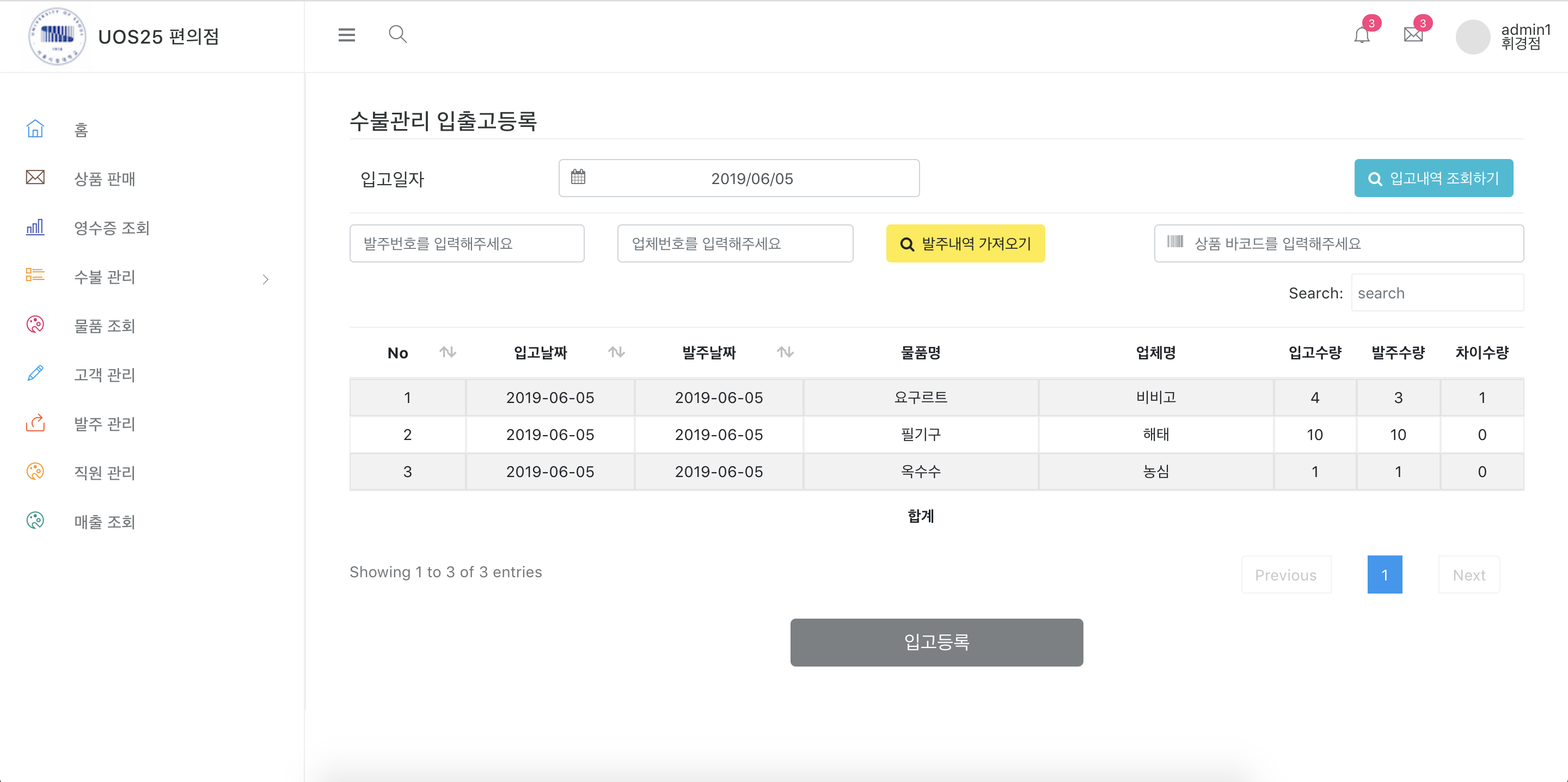Image resolution: width=1568 pixels, height=782 pixels.
Task: Click the home icon in sidebar
Action: coord(35,129)
